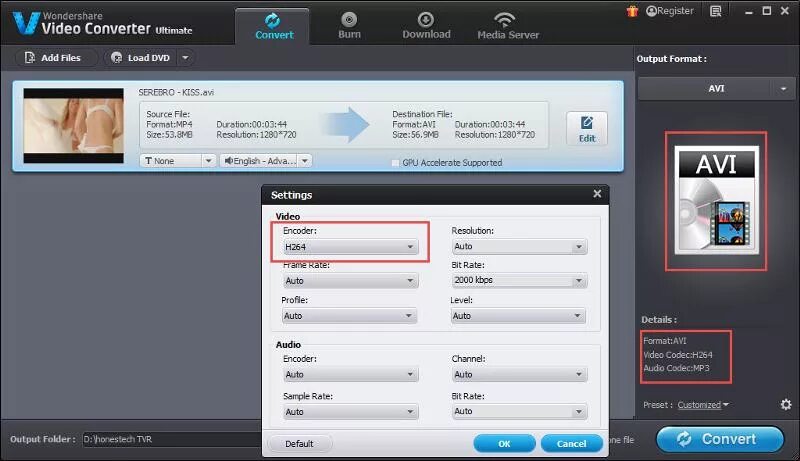Viewport: 800px width, 461px height.
Task: Click the Default button in Settings
Action: pos(299,444)
